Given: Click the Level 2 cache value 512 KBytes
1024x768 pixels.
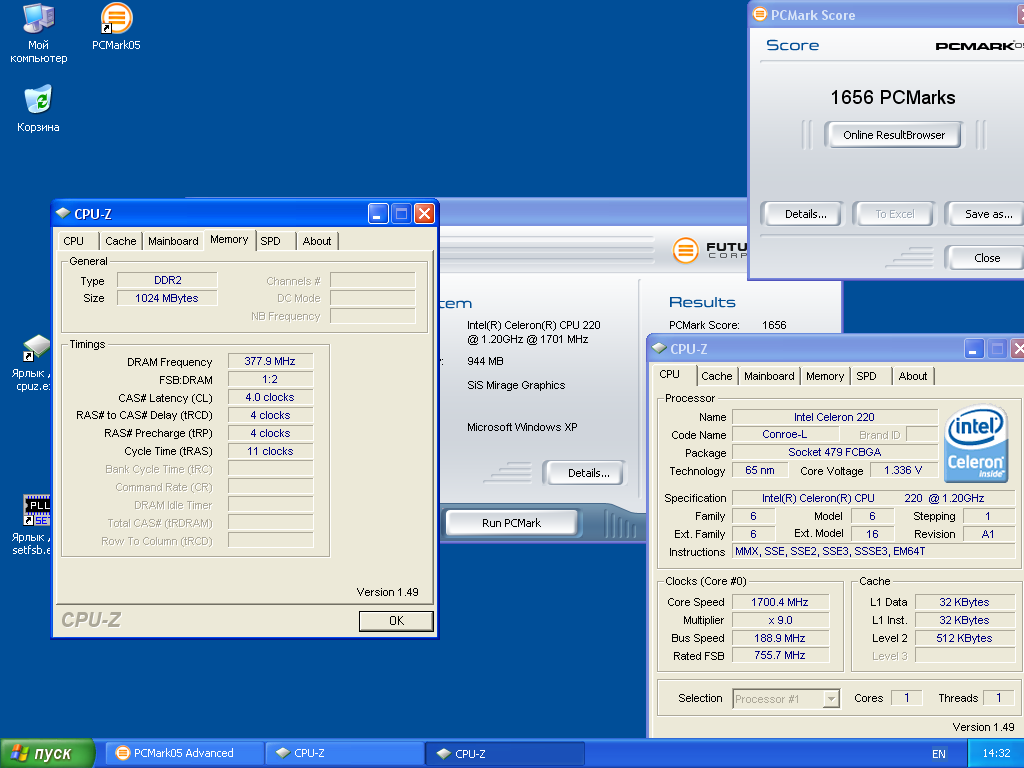Looking at the screenshot, I should (x=964, y=638).
